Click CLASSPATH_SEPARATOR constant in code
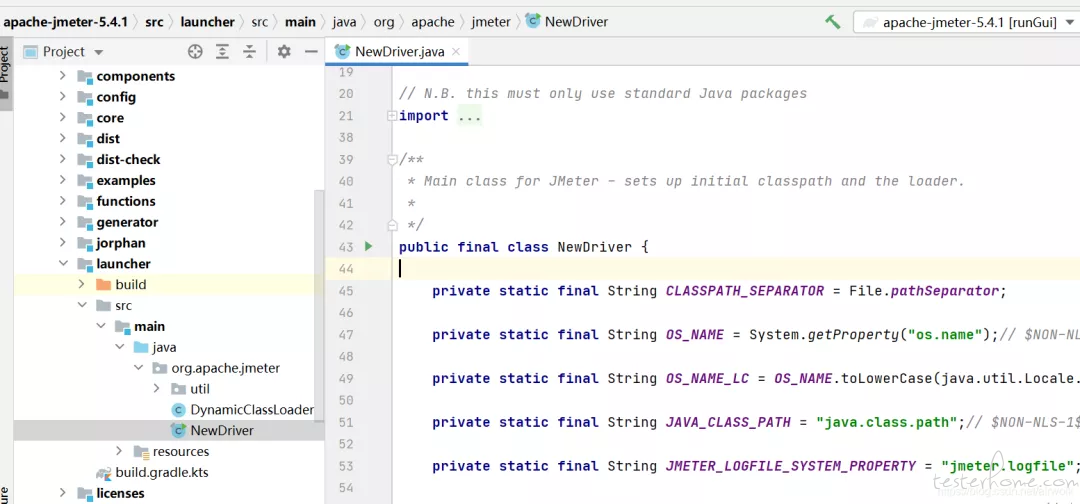This screenshot has height=504, width=1080. 745,291
